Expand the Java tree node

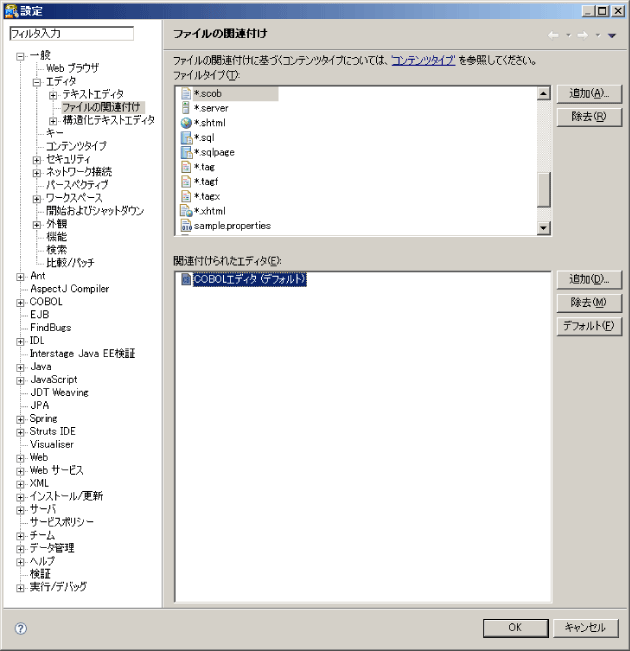[x=20, y=368]
